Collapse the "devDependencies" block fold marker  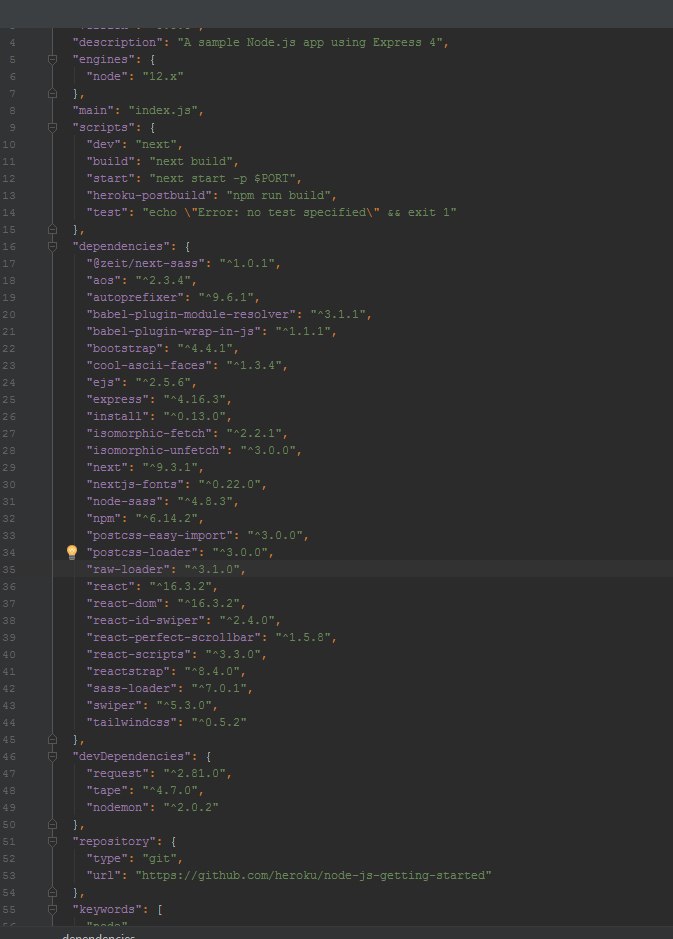(52, 756)
